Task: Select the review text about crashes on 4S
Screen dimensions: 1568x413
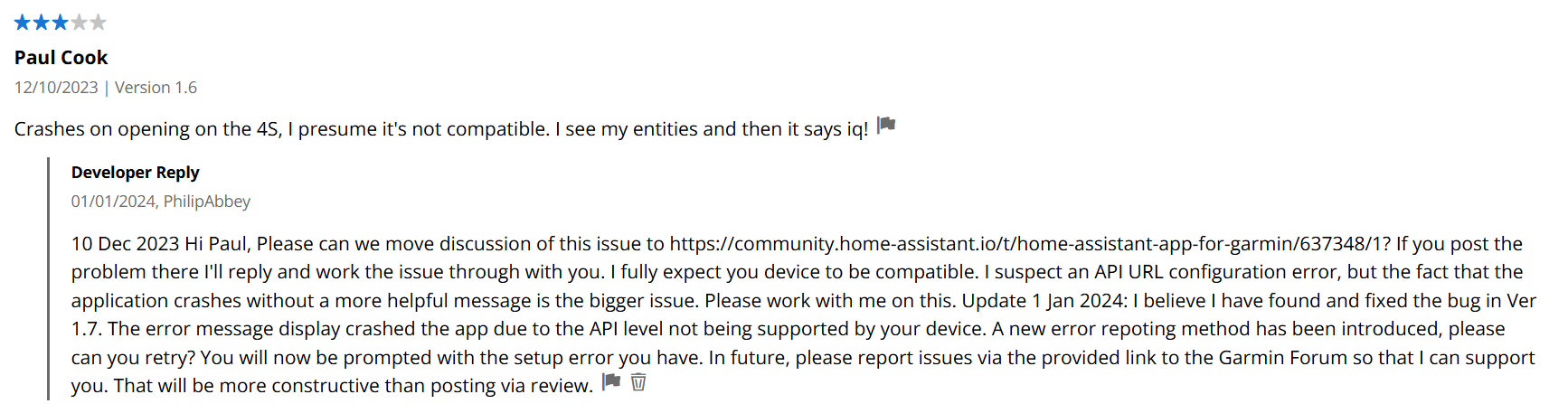Action: click(440, 129)
